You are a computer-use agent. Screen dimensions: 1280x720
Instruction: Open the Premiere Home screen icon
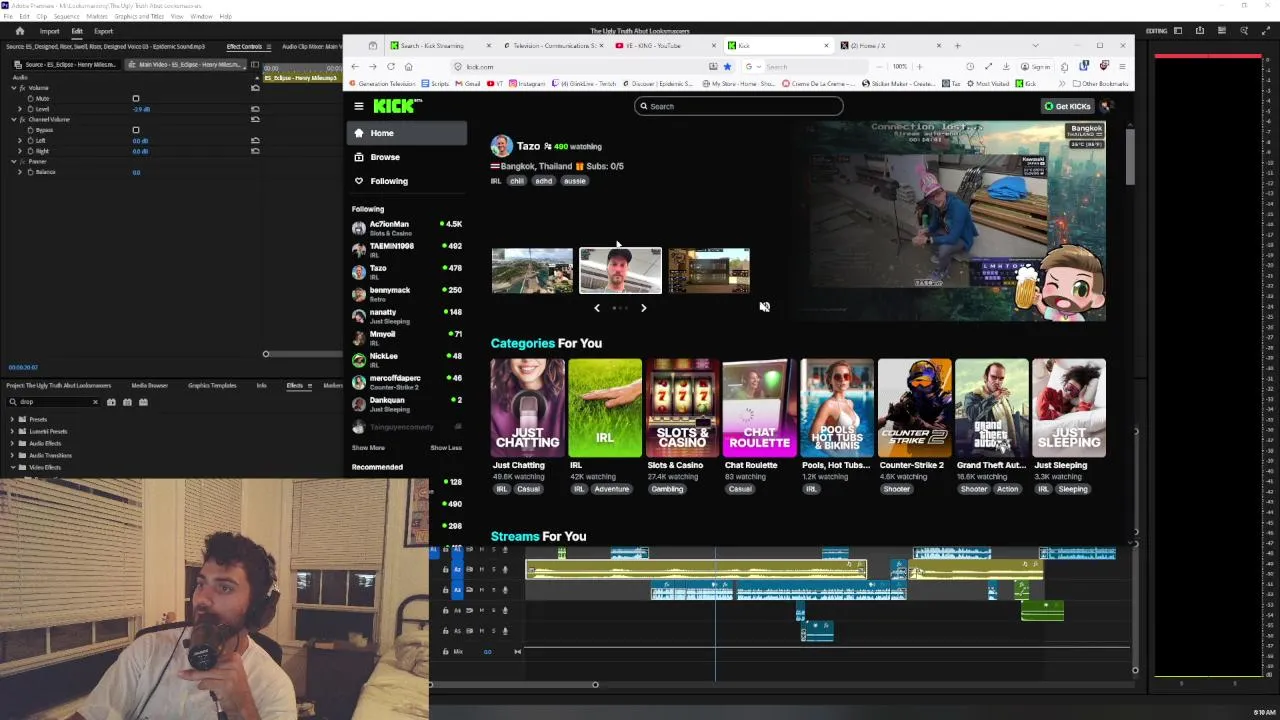click(19, 31)
